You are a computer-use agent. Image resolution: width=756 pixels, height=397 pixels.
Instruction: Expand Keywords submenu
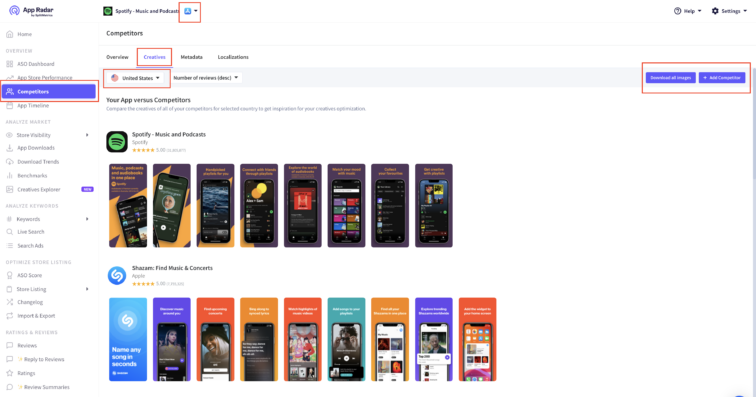87,219
